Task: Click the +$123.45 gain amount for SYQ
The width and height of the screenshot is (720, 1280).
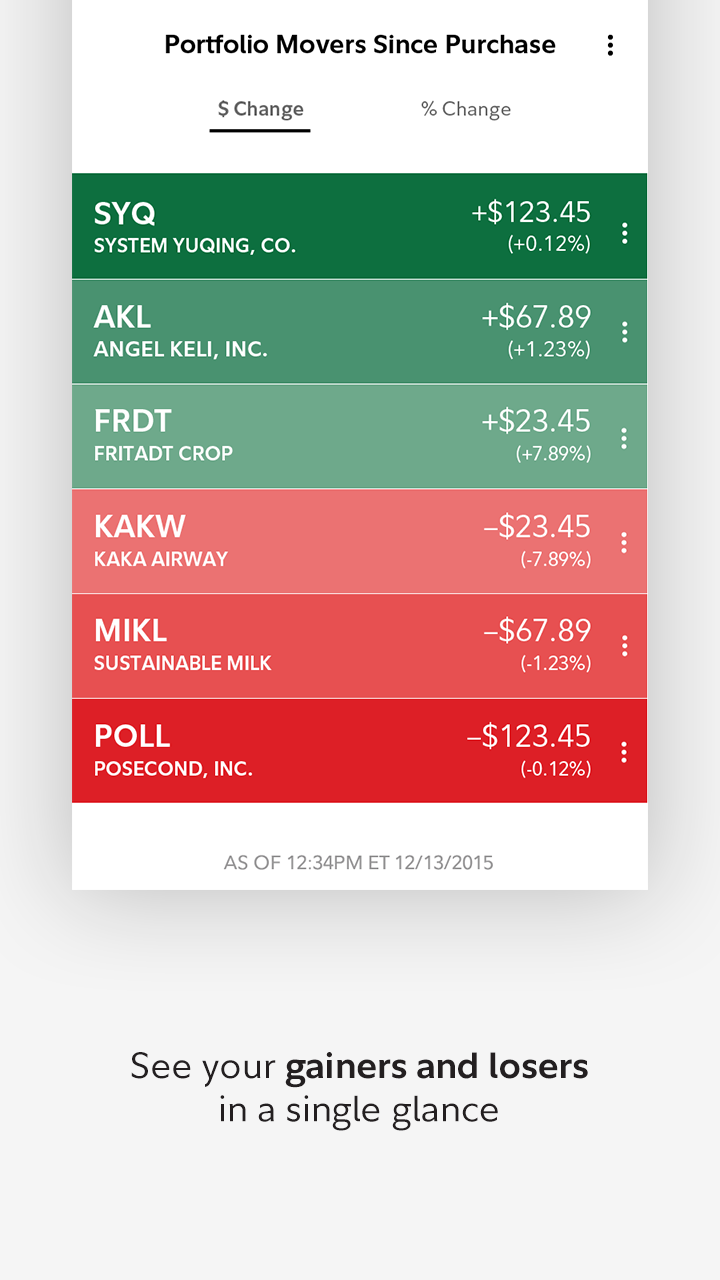Action: pyautogui.click(x=531, y=212)
